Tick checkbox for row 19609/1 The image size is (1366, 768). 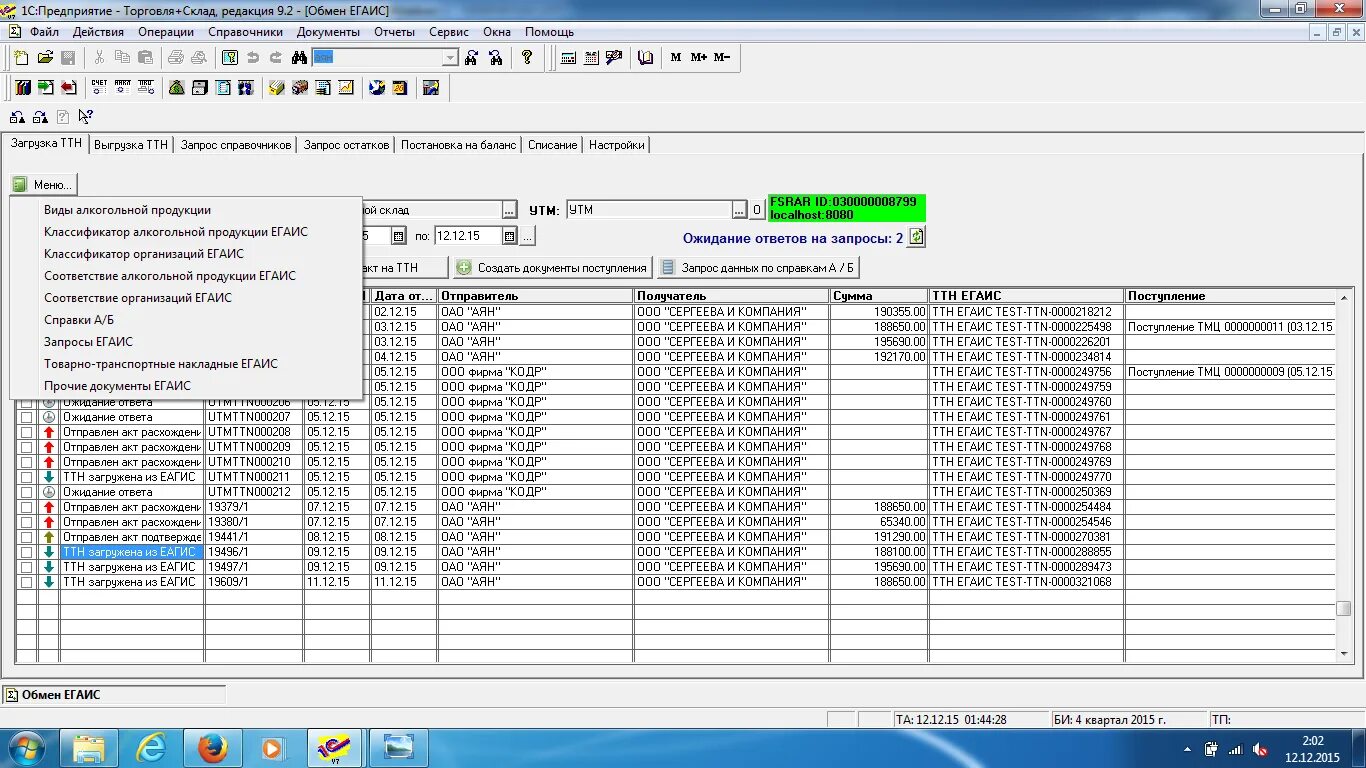tap(27, 582)
